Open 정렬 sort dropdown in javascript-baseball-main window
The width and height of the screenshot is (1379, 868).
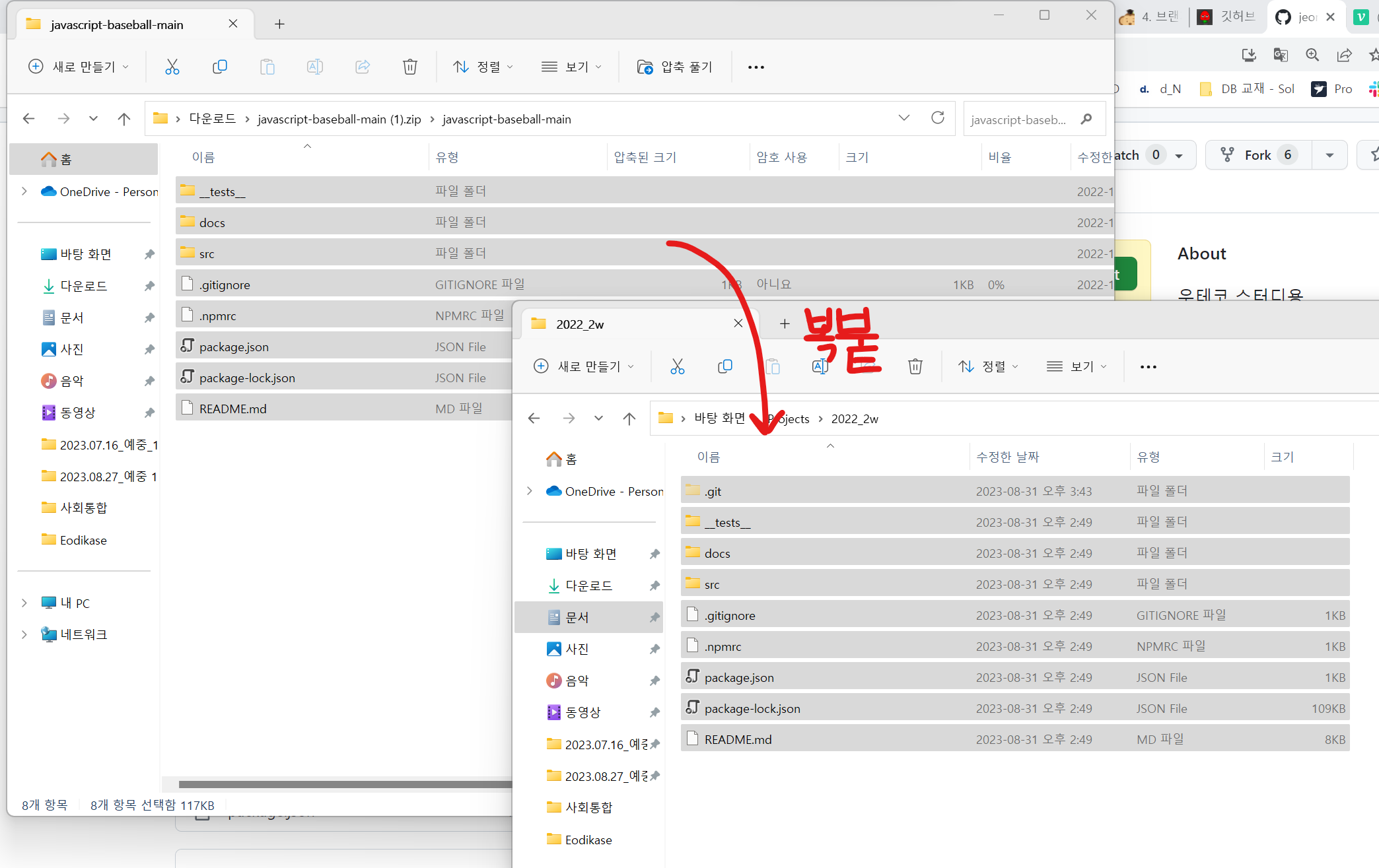coord(483,67)
